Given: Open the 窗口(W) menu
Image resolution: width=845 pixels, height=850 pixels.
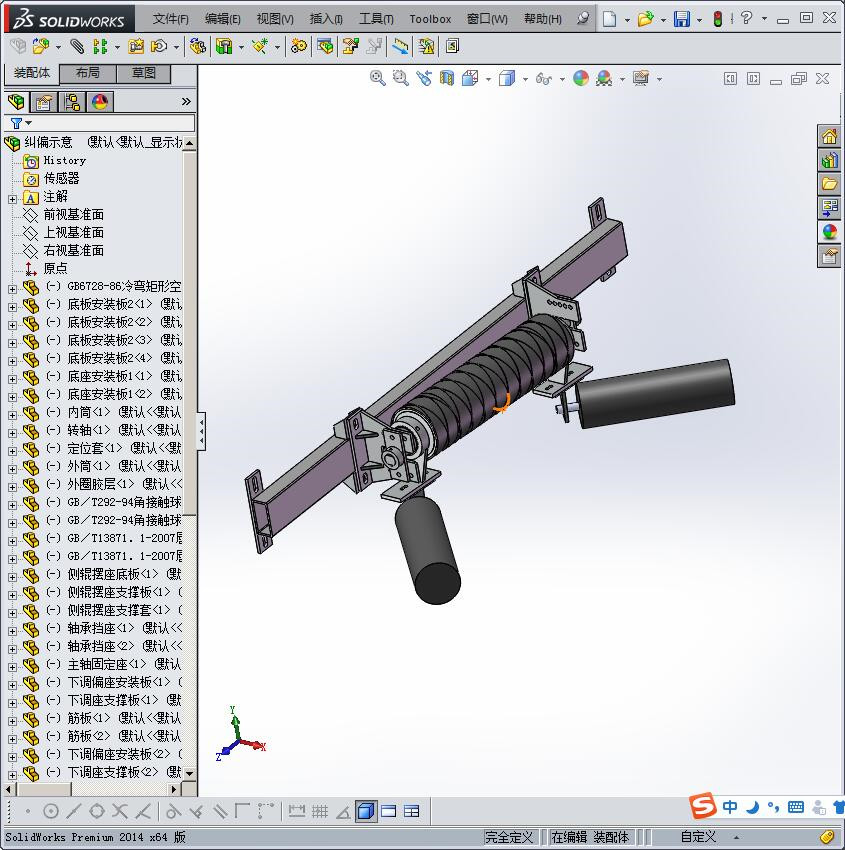Looking at the screenshot, I should (487, 19).
